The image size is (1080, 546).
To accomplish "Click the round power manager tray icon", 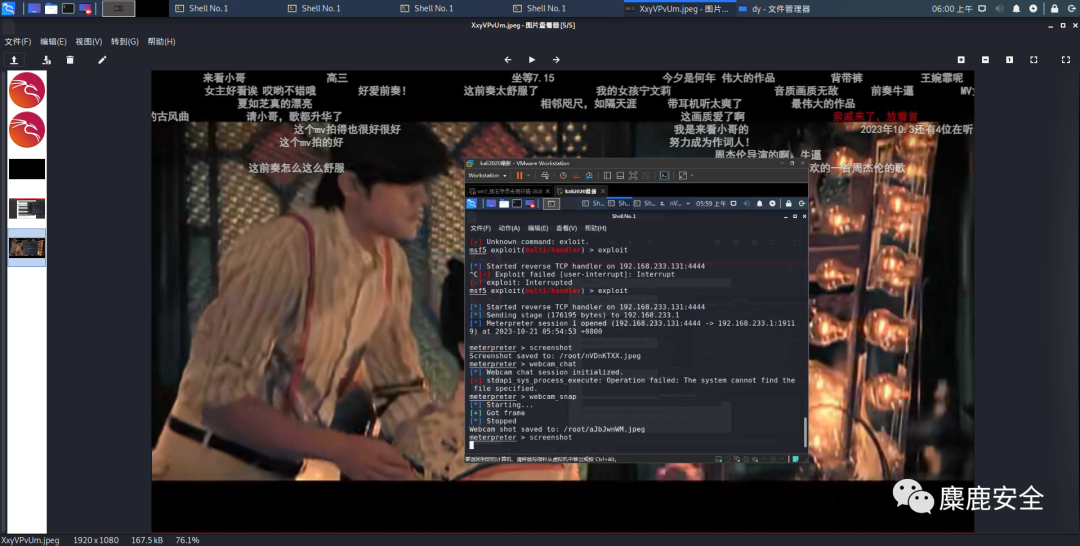I will pyautogui.click(x=1033, y=8).
